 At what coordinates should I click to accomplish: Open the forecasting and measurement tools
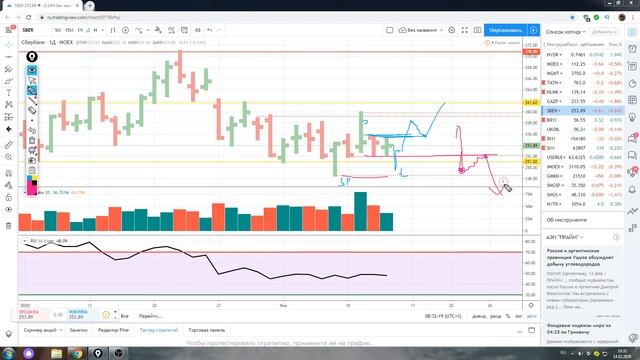(9, 117)
